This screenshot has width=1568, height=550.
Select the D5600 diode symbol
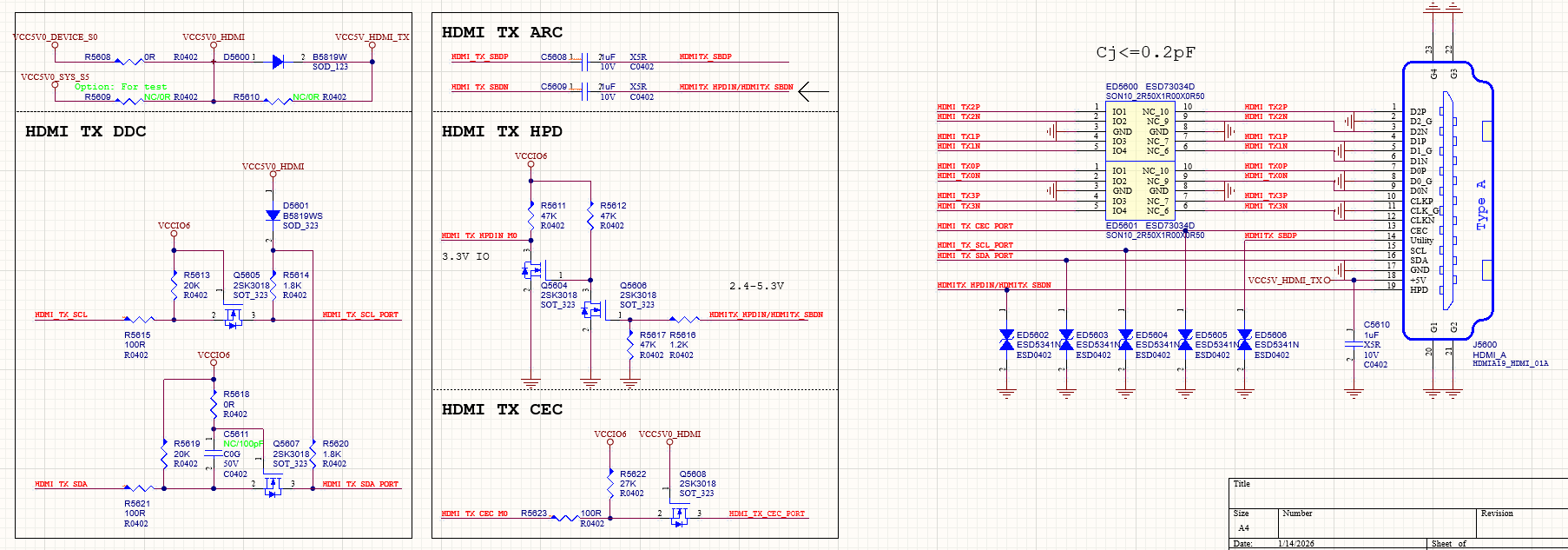(x=277, y=62)
